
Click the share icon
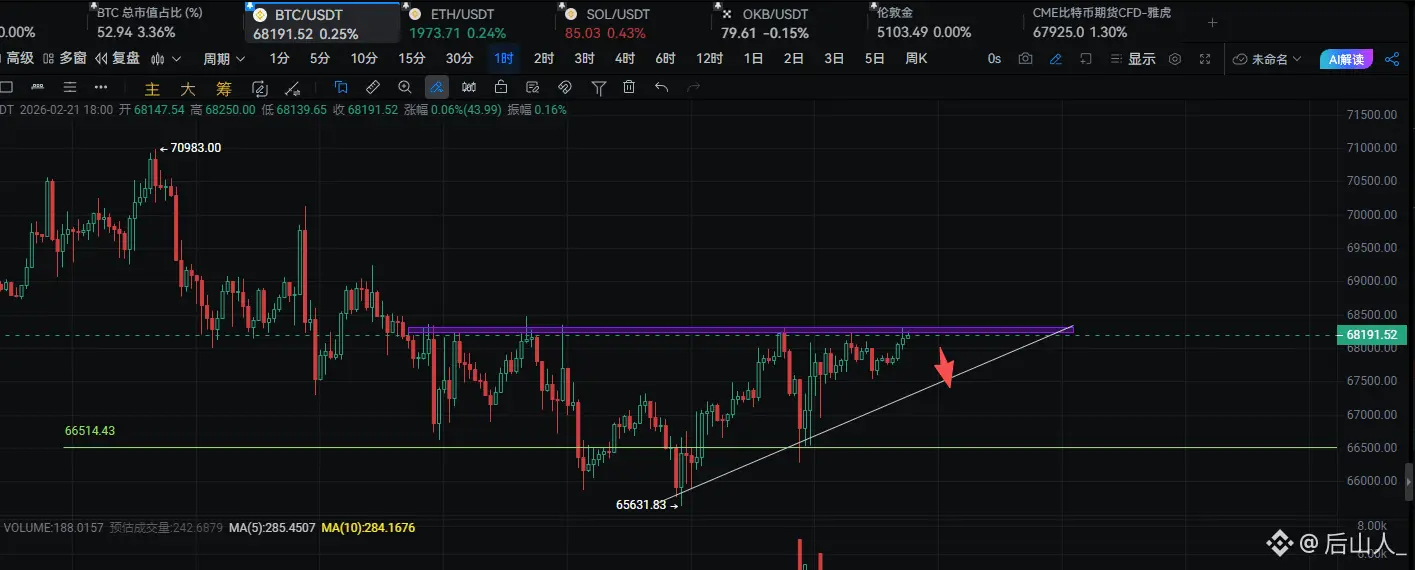(x=1392, y=59)
